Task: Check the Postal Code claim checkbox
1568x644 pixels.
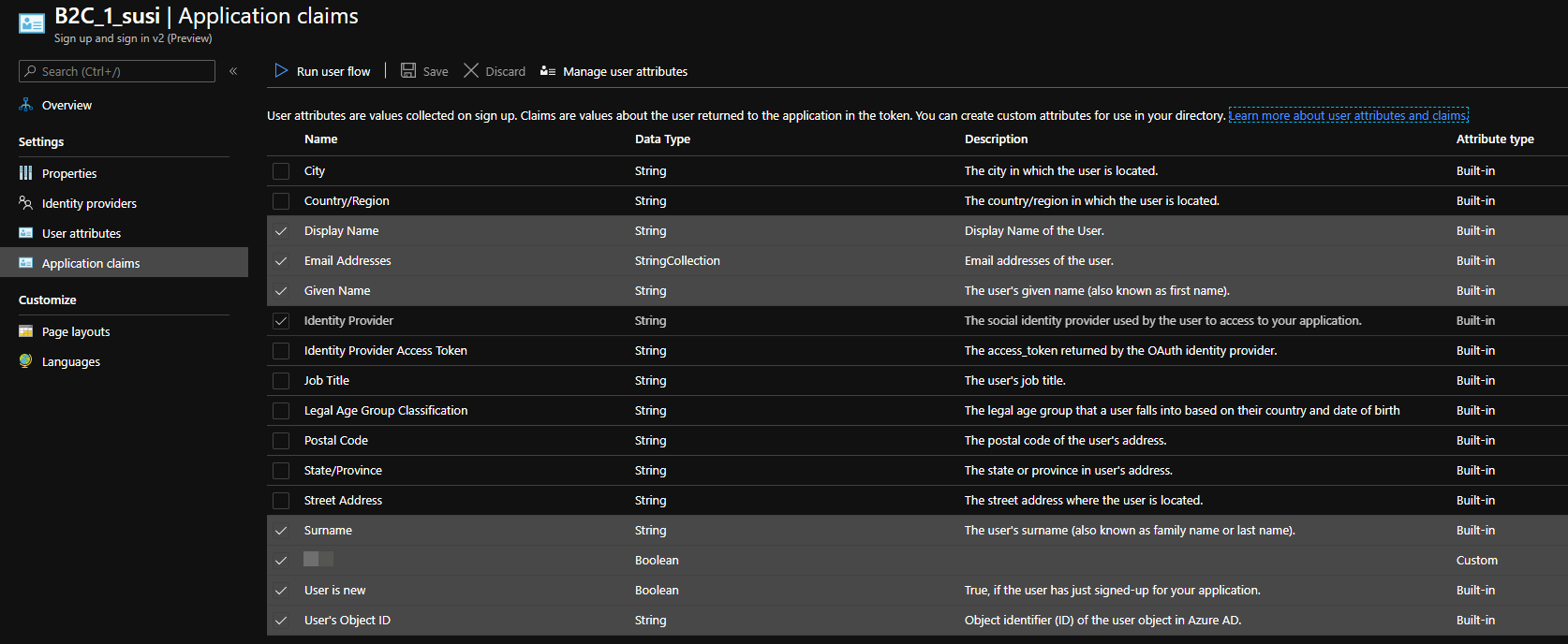Action: [x=281, y=441]
